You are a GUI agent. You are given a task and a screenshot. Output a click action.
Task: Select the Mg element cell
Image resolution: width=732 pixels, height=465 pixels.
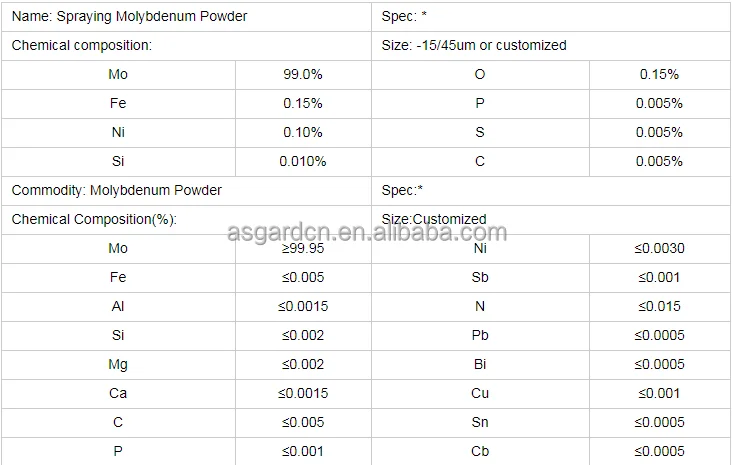pos(118,364)
